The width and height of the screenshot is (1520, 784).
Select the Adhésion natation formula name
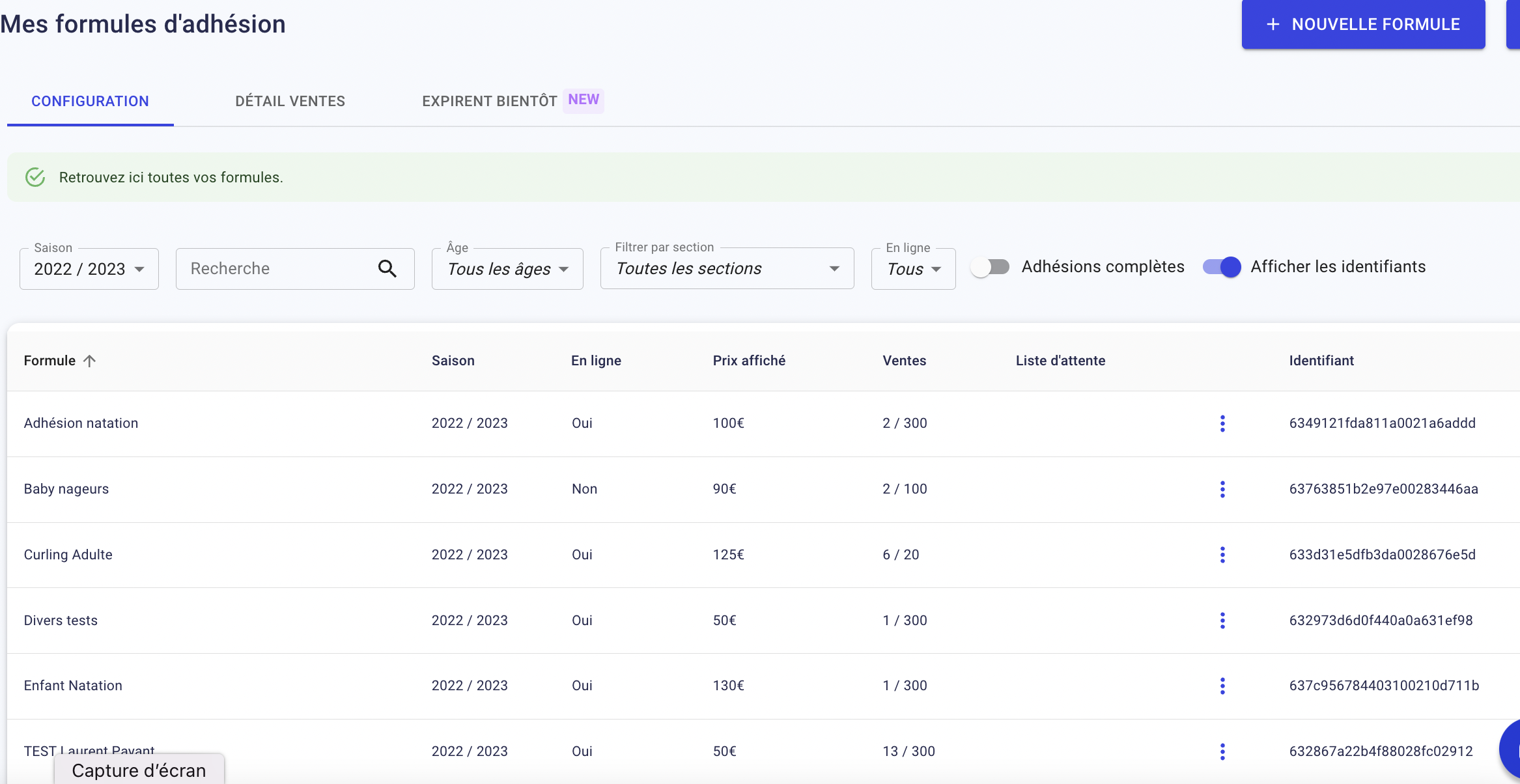[81, 423]
